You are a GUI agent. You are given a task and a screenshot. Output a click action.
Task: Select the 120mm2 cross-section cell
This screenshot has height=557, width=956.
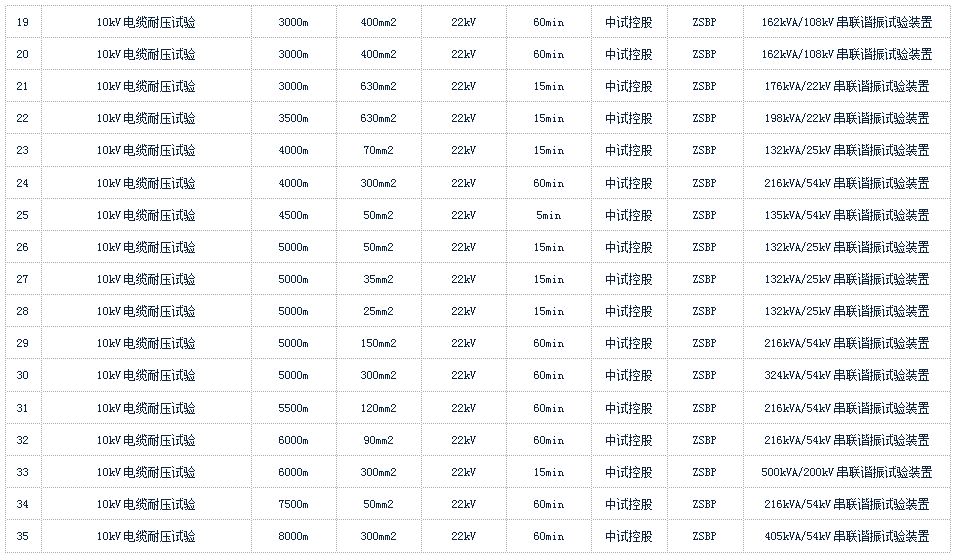(378, 408)
